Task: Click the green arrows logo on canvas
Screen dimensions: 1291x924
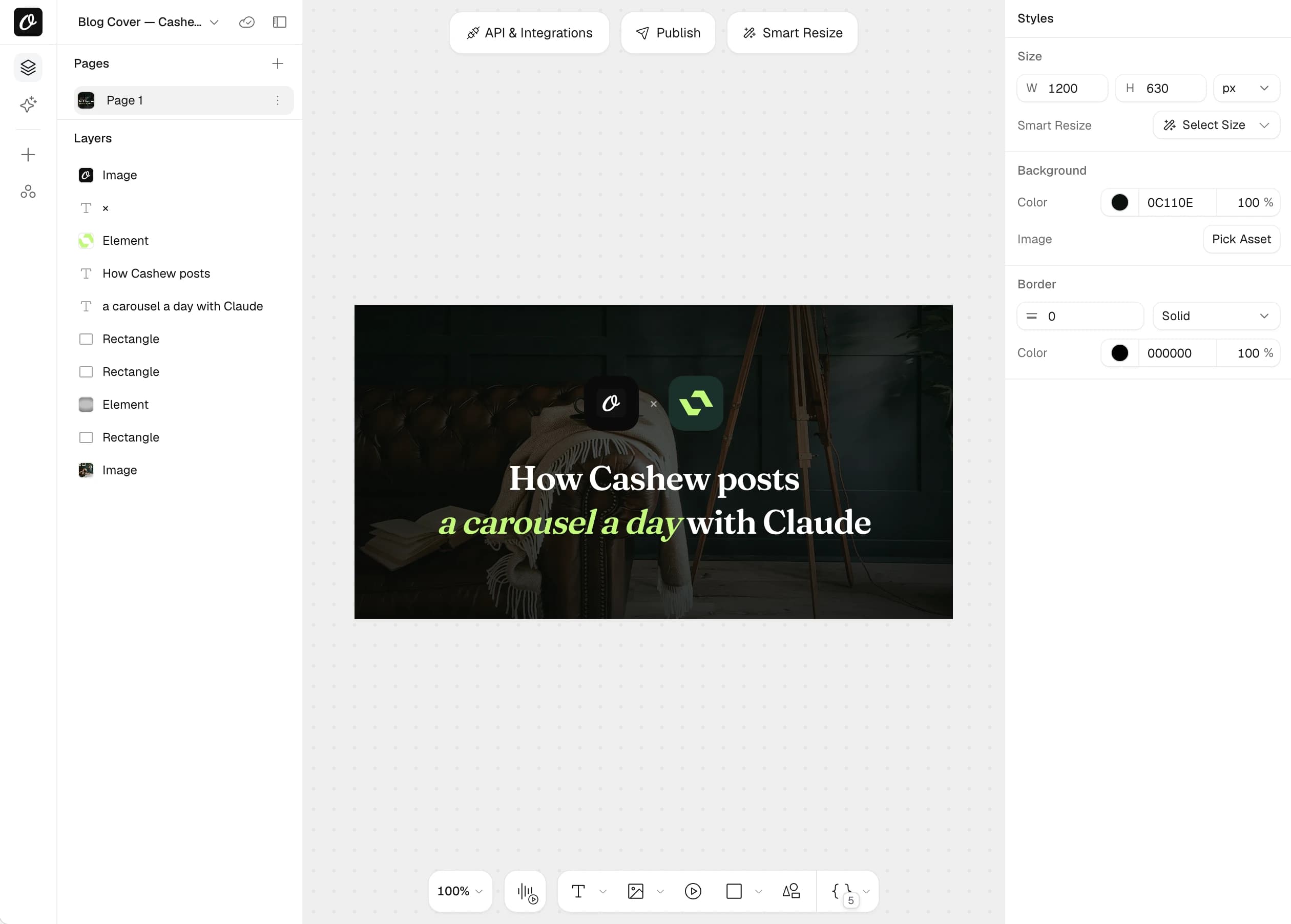Action: tap(696, 404)
